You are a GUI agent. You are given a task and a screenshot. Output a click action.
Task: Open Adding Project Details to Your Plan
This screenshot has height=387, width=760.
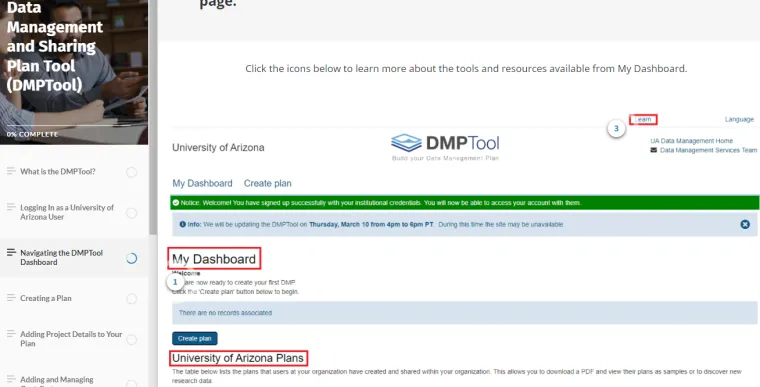(x=71, y=339)
